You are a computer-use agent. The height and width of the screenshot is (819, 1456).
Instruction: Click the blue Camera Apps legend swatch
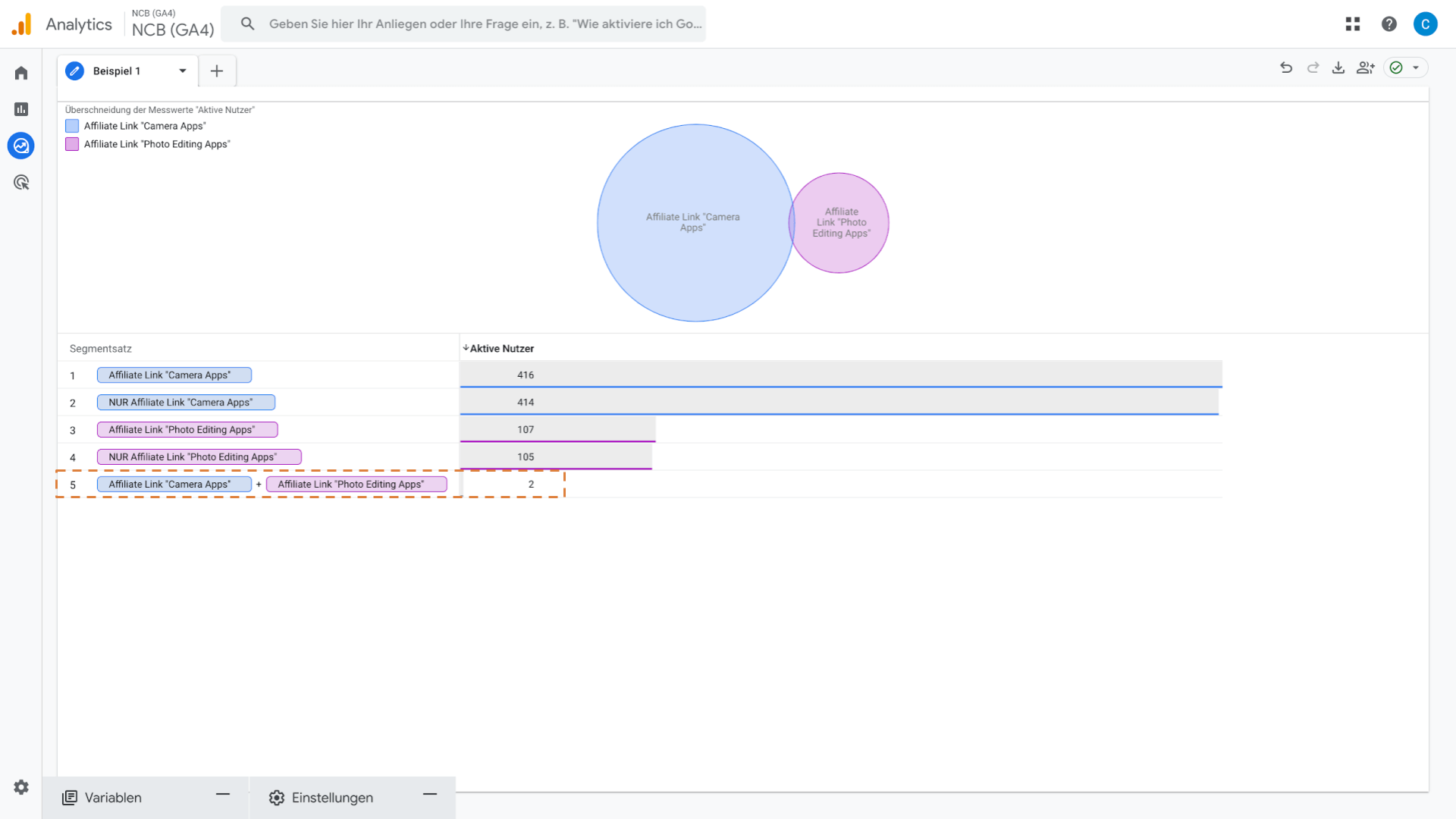click(72, 126)
